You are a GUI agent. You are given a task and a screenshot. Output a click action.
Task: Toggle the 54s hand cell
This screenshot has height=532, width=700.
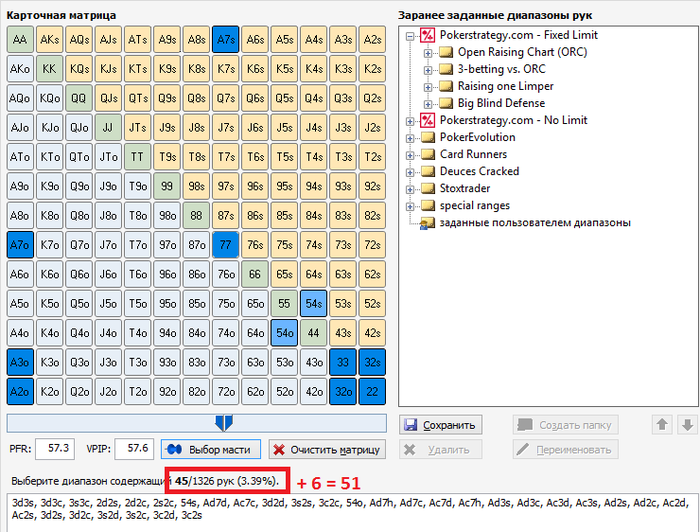coord(313,303)
